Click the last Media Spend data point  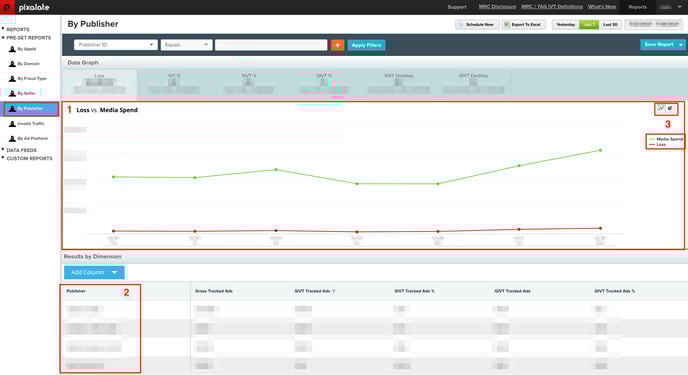click(x=600, y=150)
